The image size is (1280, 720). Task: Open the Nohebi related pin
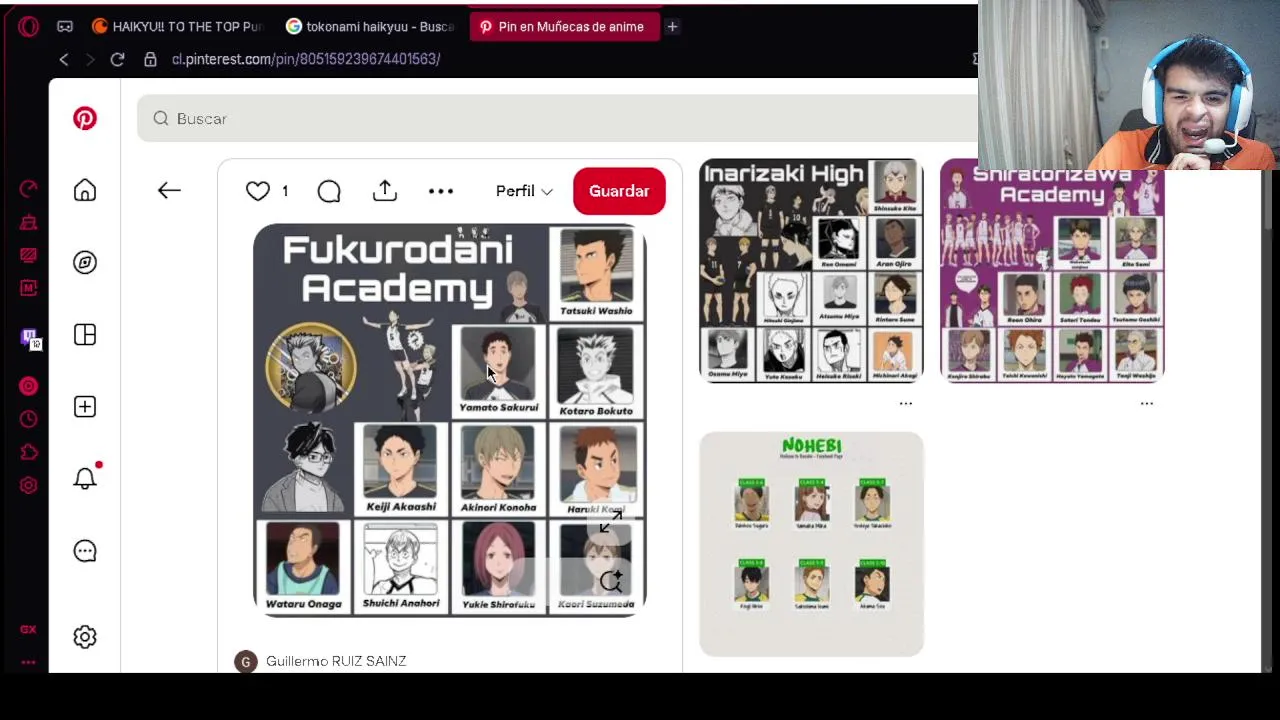tap(811, 544)
